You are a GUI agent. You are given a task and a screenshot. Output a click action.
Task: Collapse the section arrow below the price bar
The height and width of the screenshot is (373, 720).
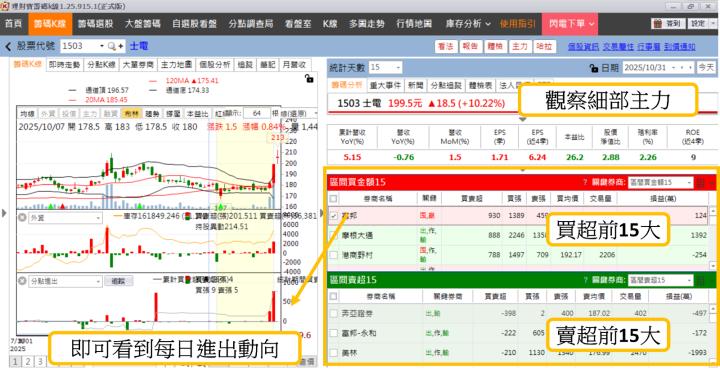click(523, 119)
